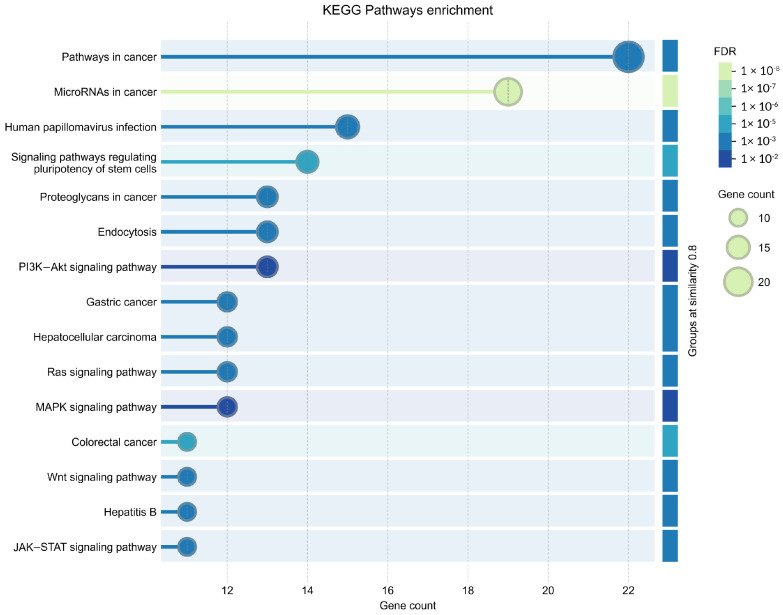Image resolution: width=783 pixels, height=615 pixels.
Task: Click the MicroRNAs in cancer group color bar
Action: click(670, 92)
